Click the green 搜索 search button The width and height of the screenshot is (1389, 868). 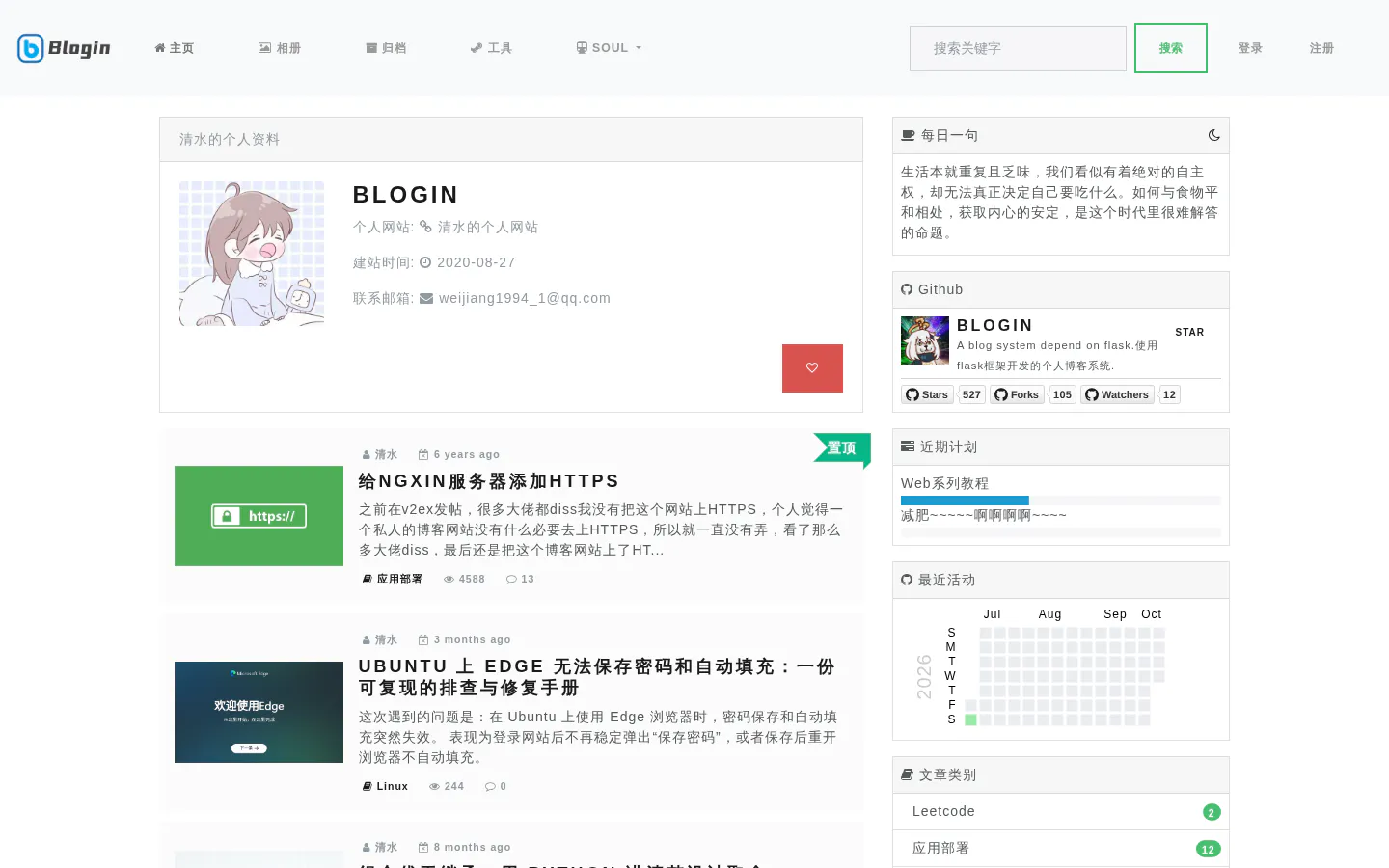[x=1171, y=48]
